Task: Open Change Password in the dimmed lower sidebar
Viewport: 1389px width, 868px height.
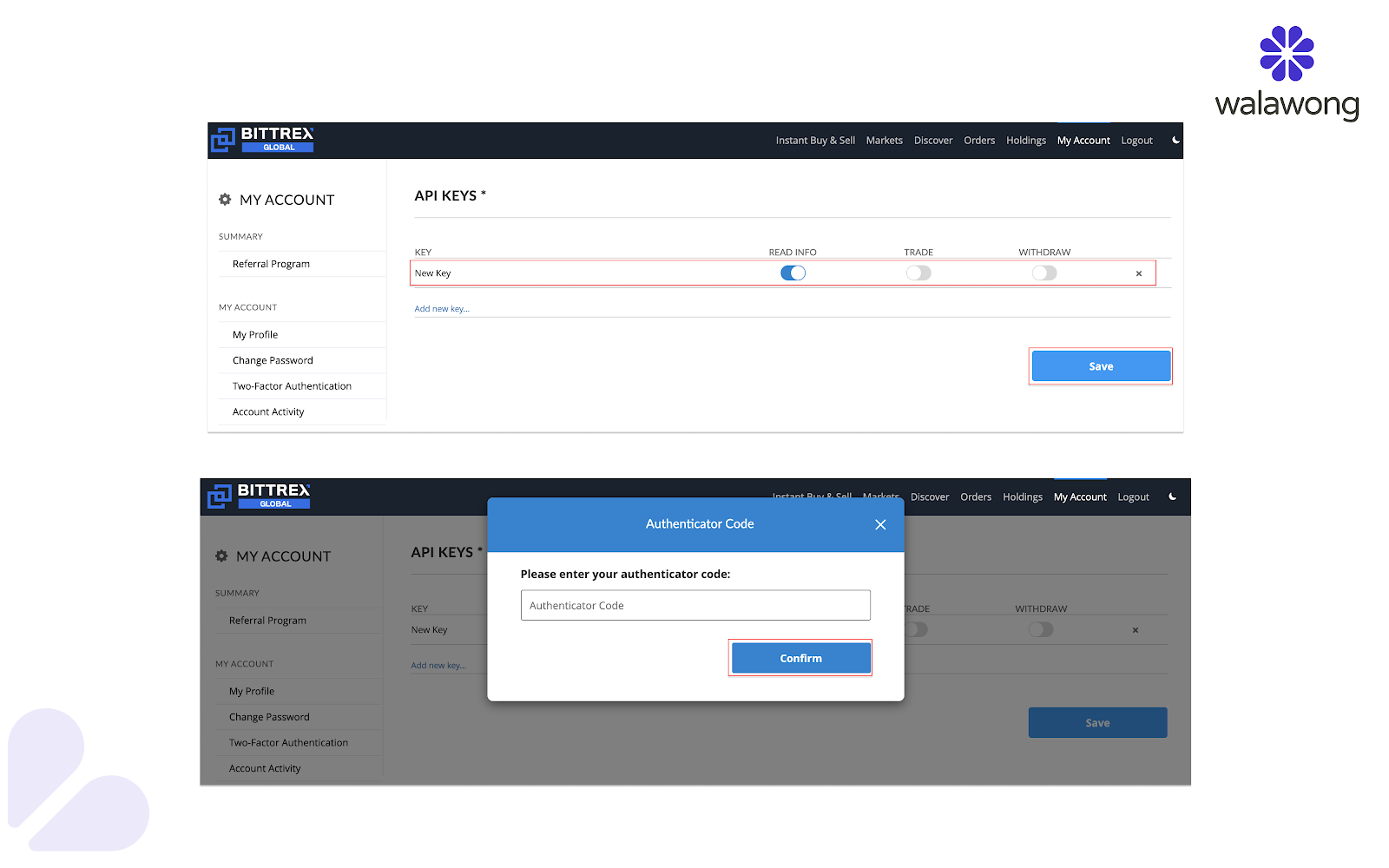Action: pos(269,717)
